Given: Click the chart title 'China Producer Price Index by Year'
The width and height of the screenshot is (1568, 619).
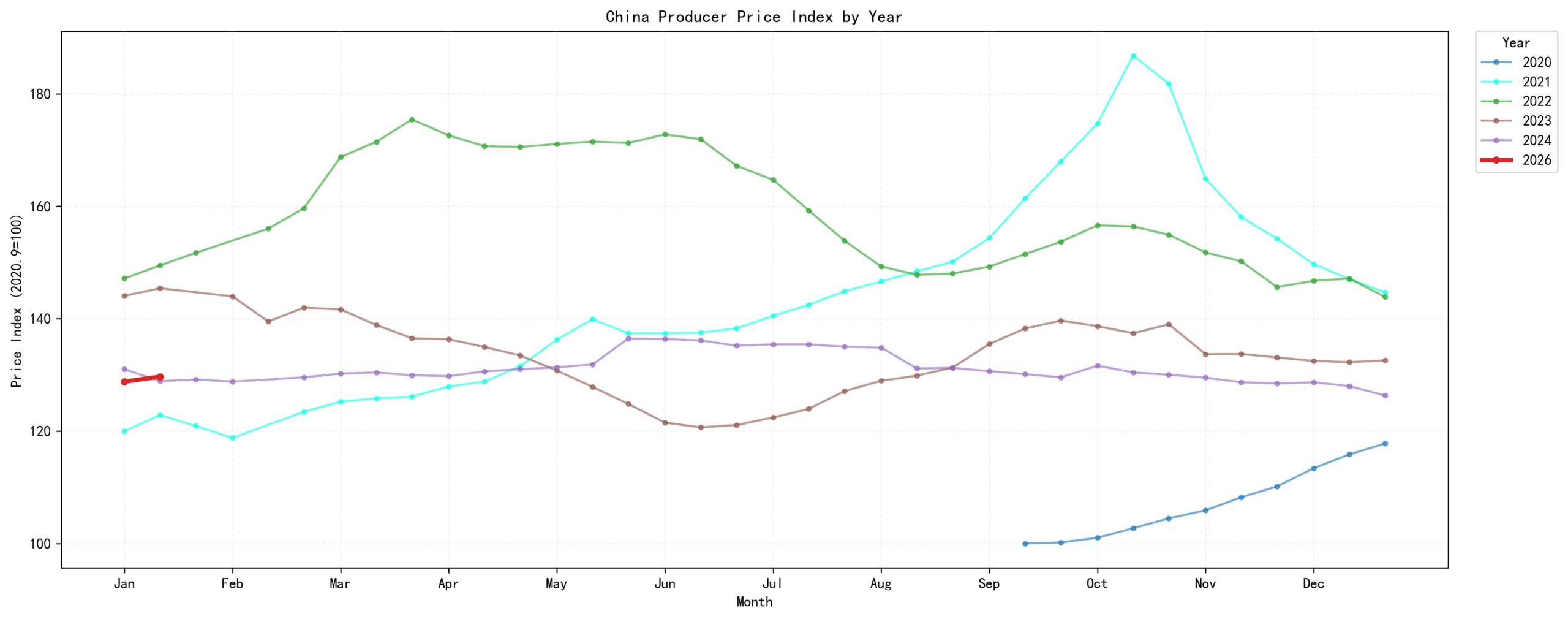Looking at the screenshot, I should [x=753, y=17].
